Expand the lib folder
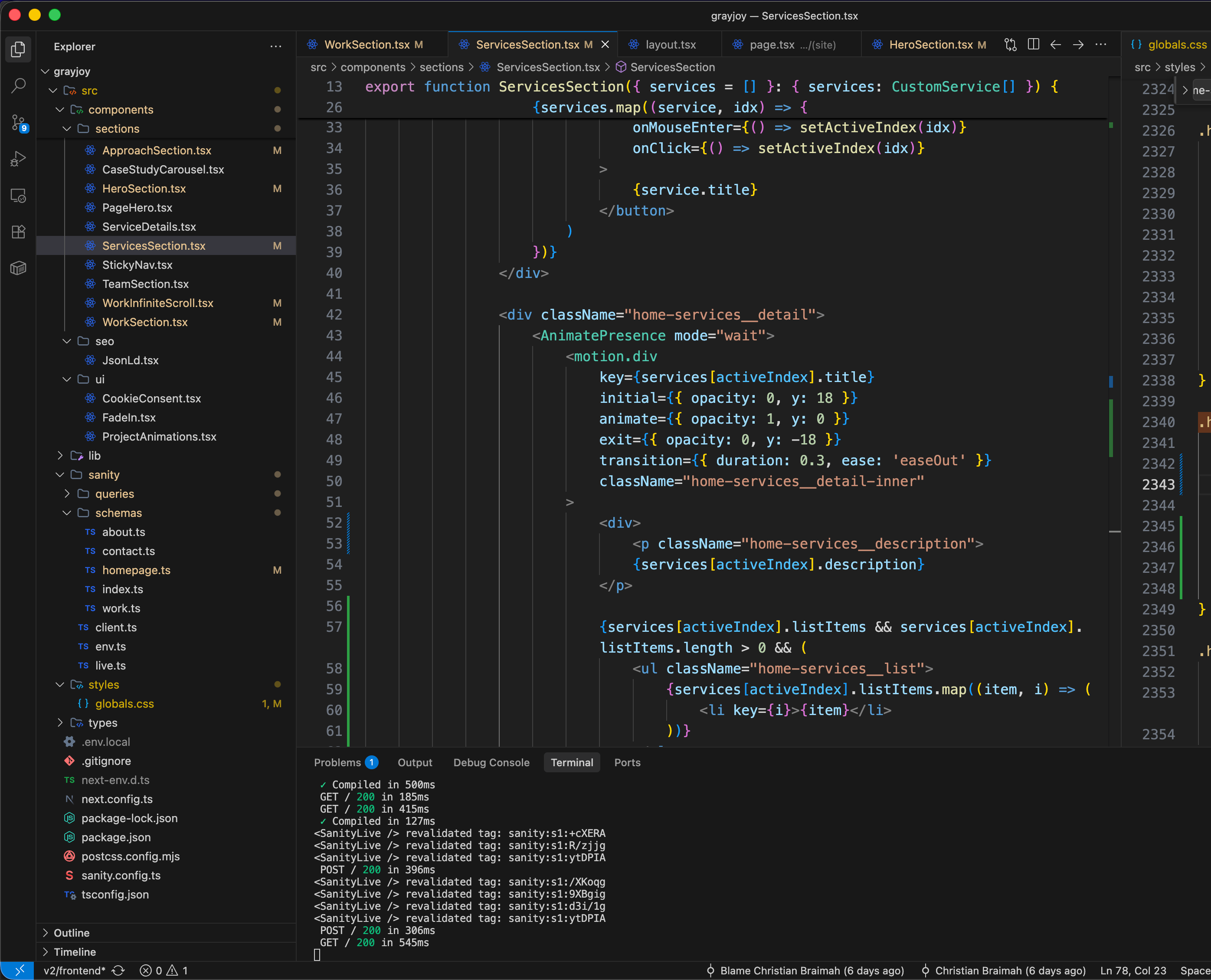Viewport: 1211px width, 980px height. [60, 456]
